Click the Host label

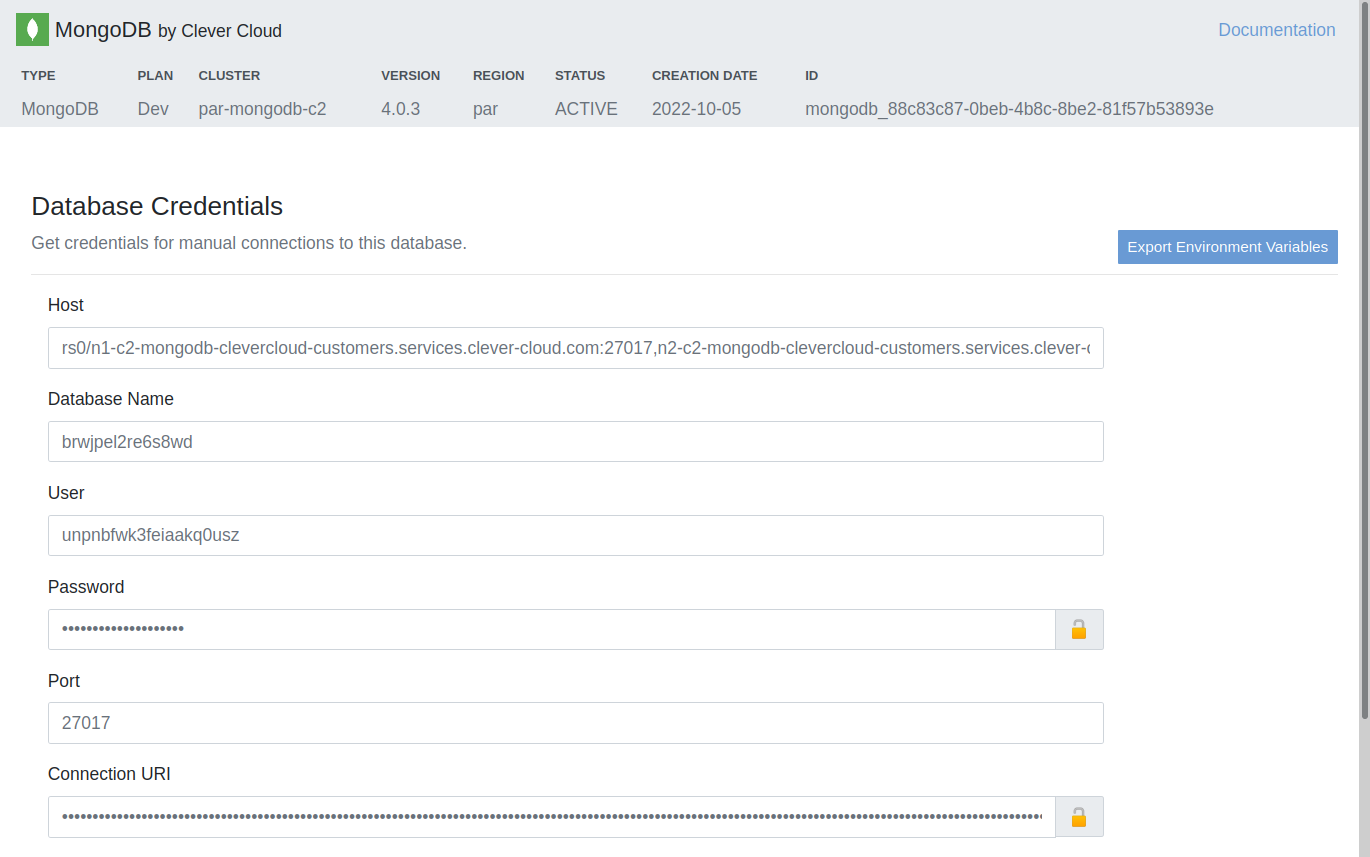(x=66, y=305)
